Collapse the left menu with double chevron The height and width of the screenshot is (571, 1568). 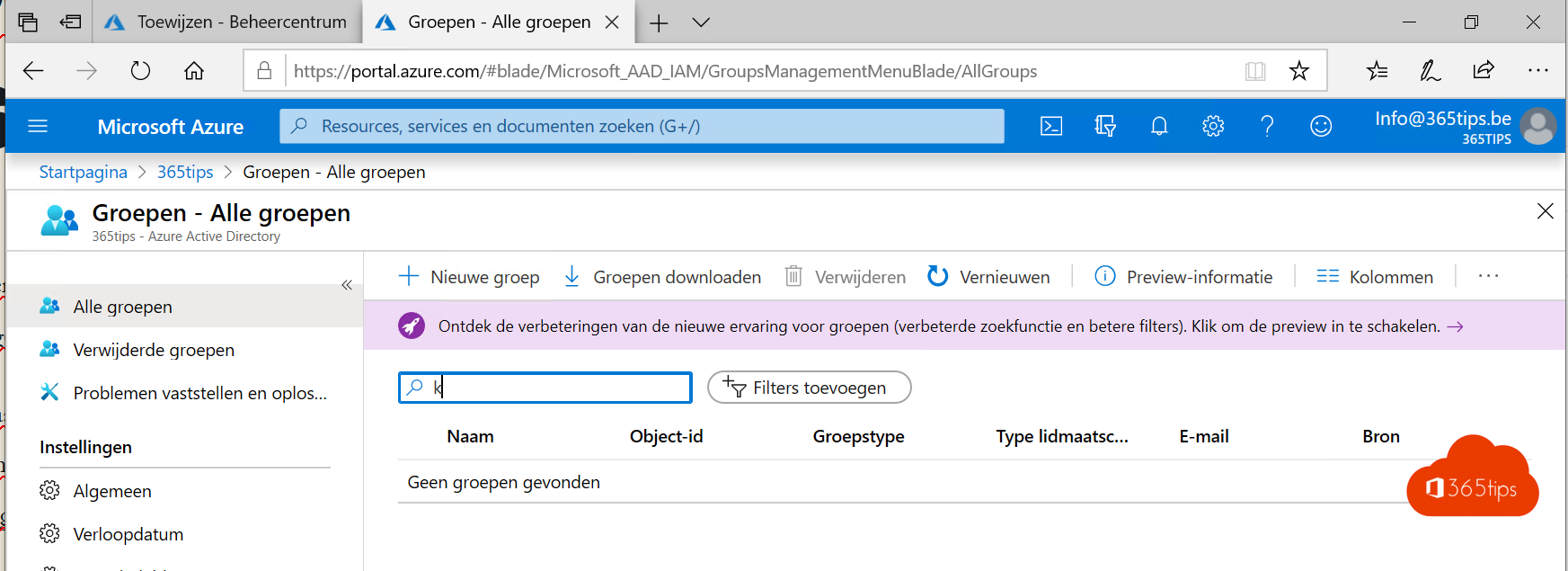[347, 285]
